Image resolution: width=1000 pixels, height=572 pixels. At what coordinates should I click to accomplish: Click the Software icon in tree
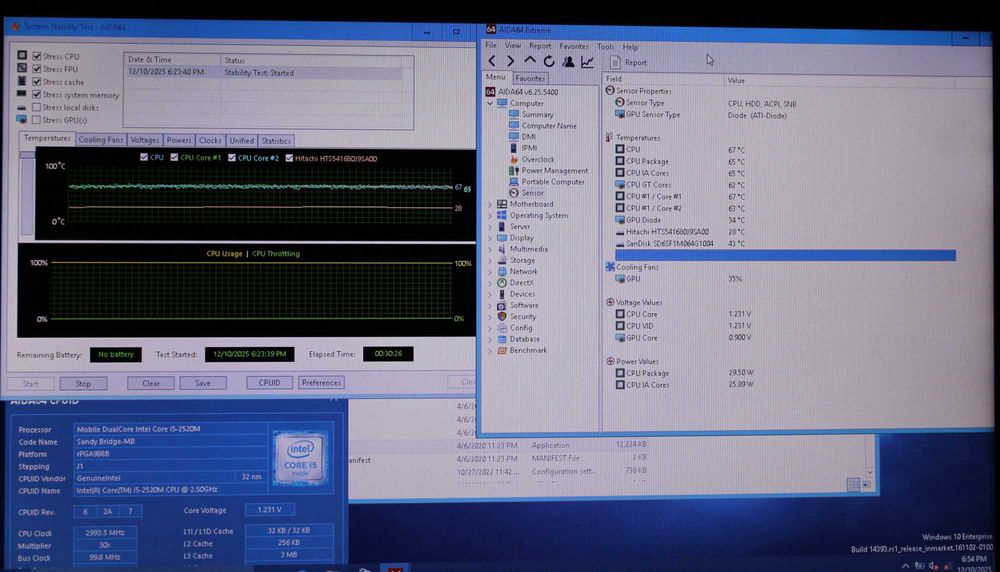502,305
